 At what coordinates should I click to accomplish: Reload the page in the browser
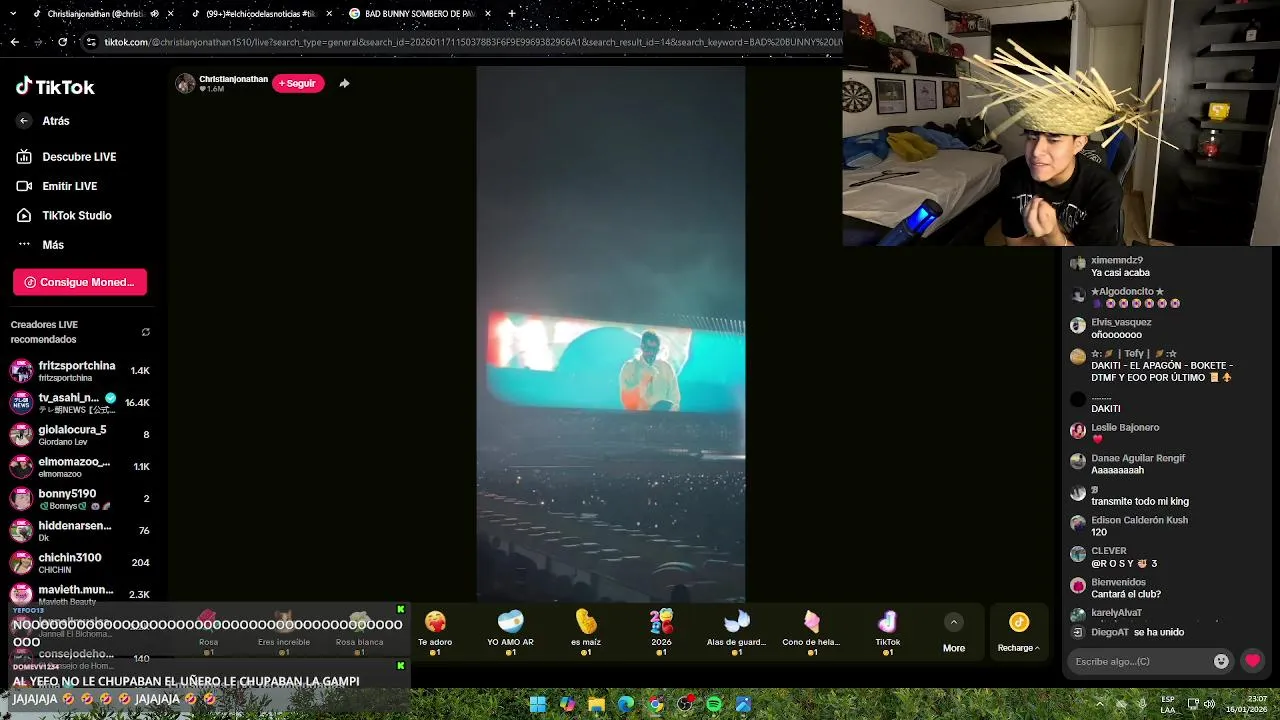(62, 42)
